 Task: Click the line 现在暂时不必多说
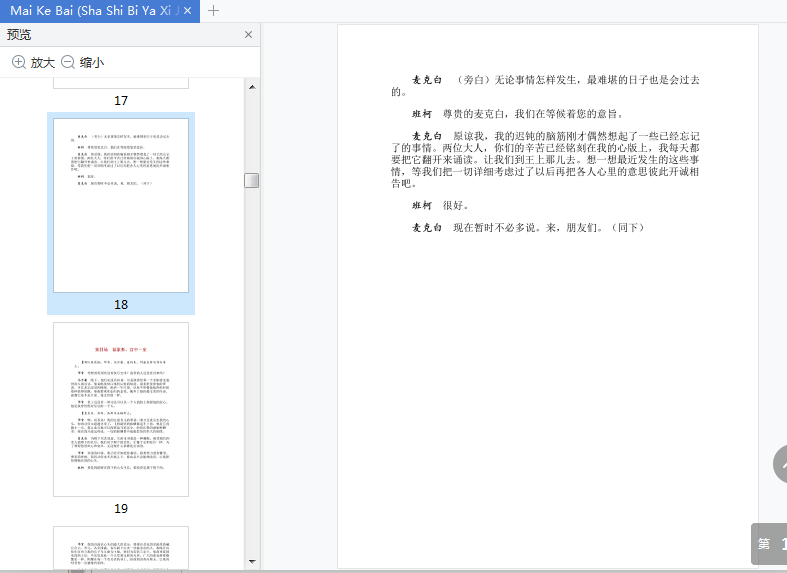click(x=528, y=227)
